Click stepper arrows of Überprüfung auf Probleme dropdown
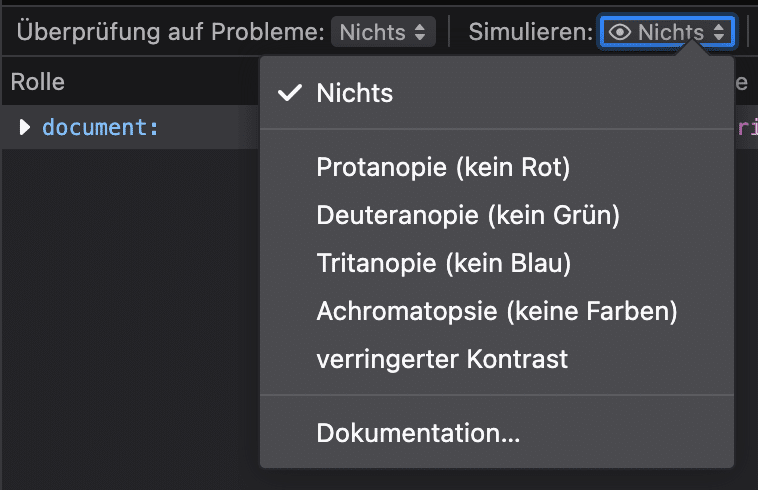758x490 pixels. pyautogui.click(x=420, y=32)
